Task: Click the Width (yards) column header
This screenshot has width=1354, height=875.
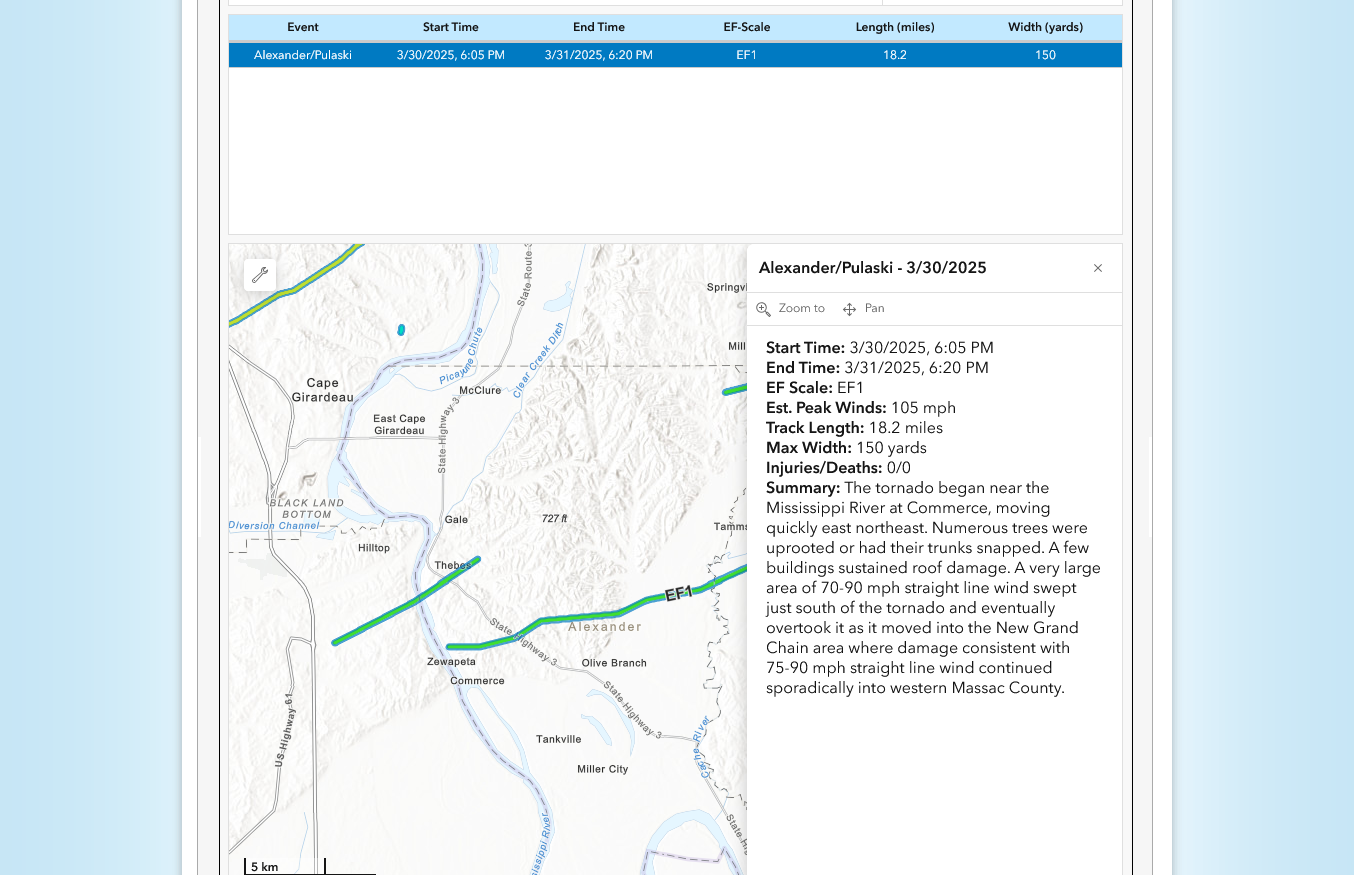Action: pyautogui.click(x=1045, y=27)
